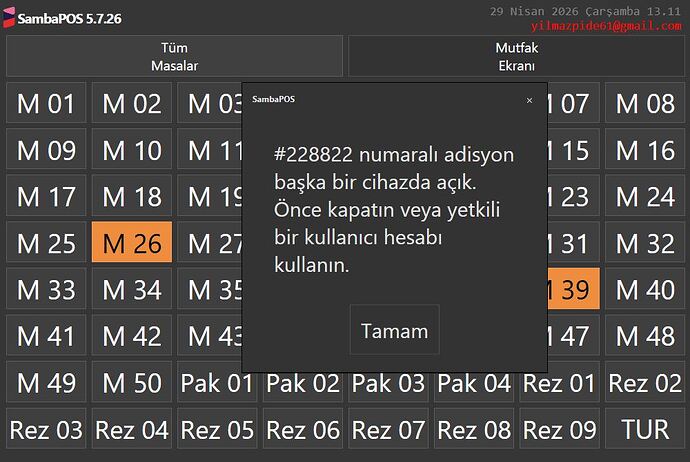This screenshot has height=462, width=690.
Task: Open reservation Rez 01
Action: pyautogui.click(x=559, y=383)
